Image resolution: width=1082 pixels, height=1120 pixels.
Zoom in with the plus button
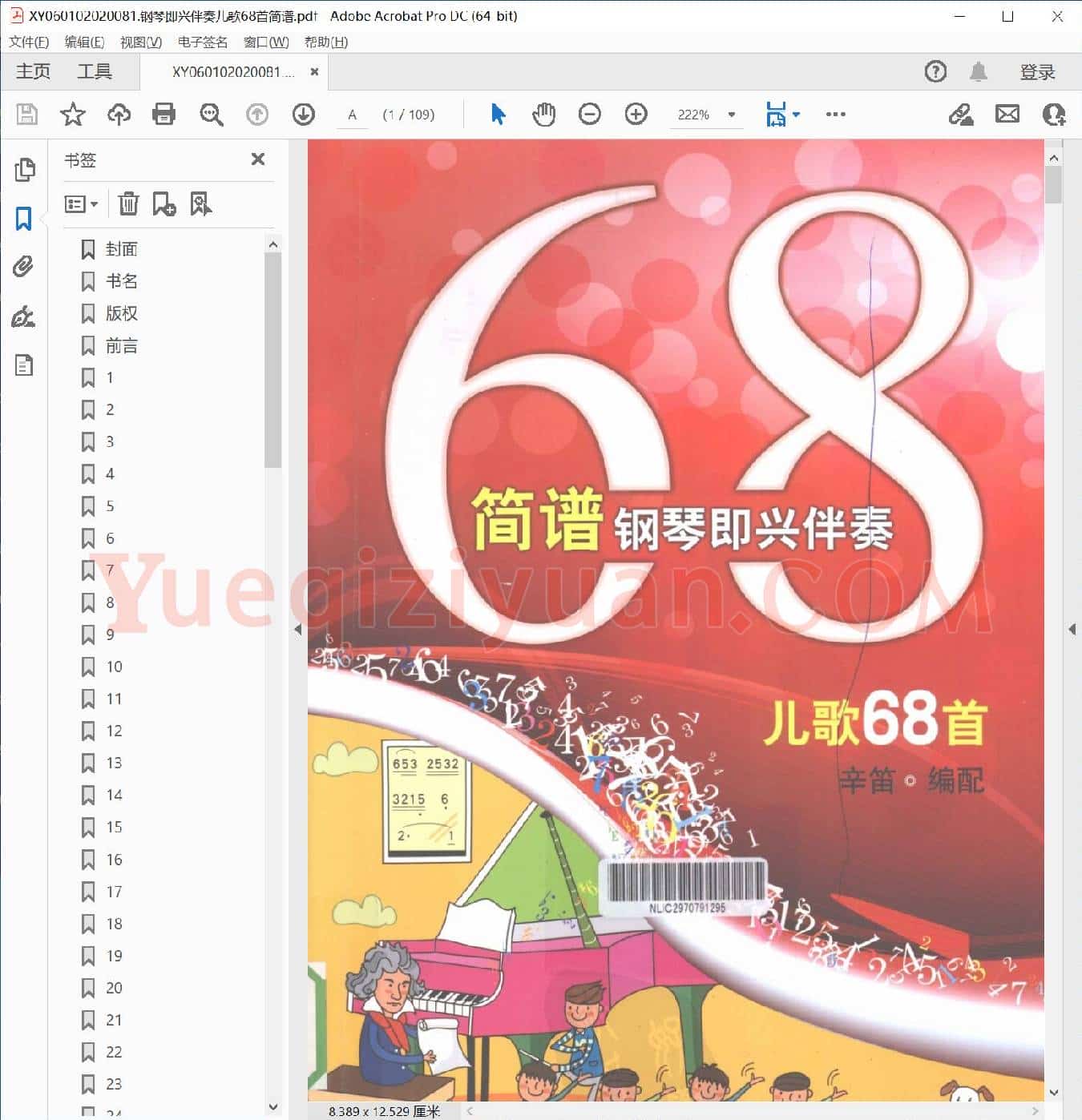[x=636, y=115]
